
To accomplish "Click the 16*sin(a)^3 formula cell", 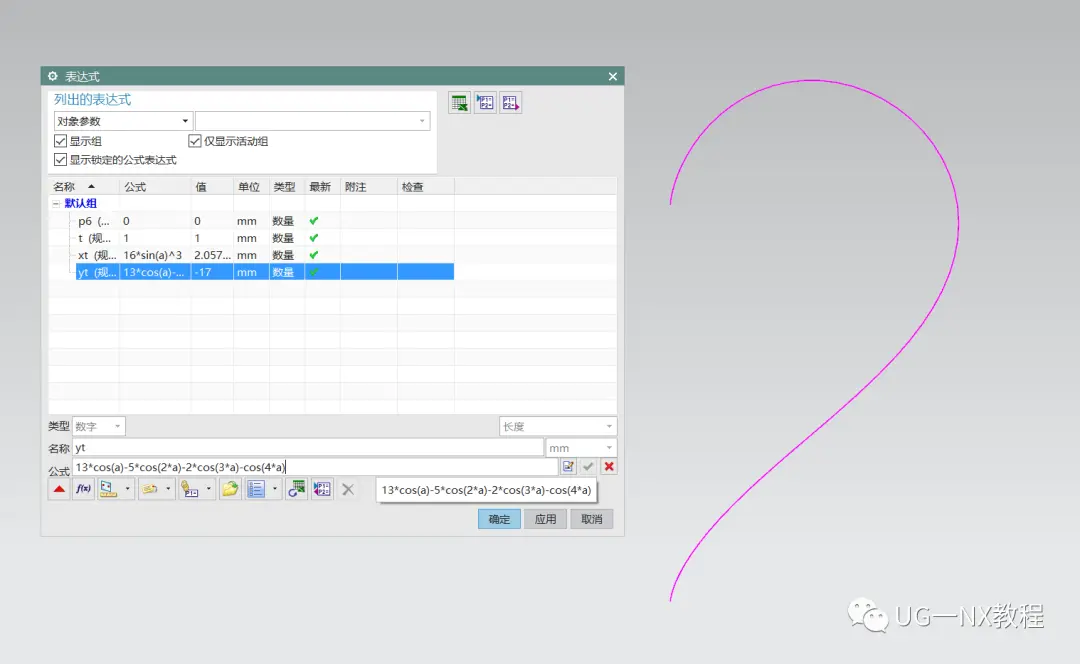I will point(155,256).
